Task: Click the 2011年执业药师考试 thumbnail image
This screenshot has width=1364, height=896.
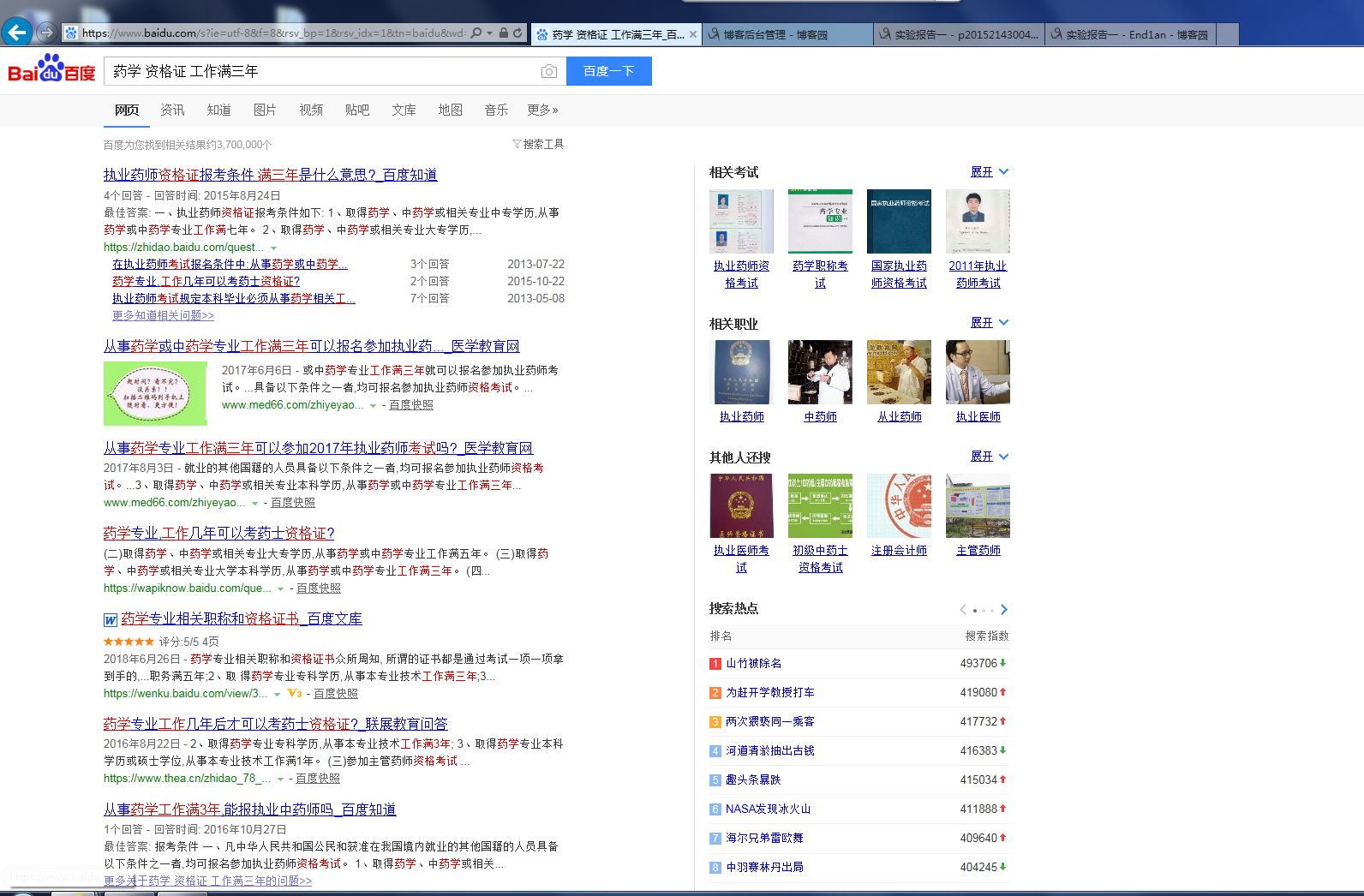Action: [x=978, y=221]
